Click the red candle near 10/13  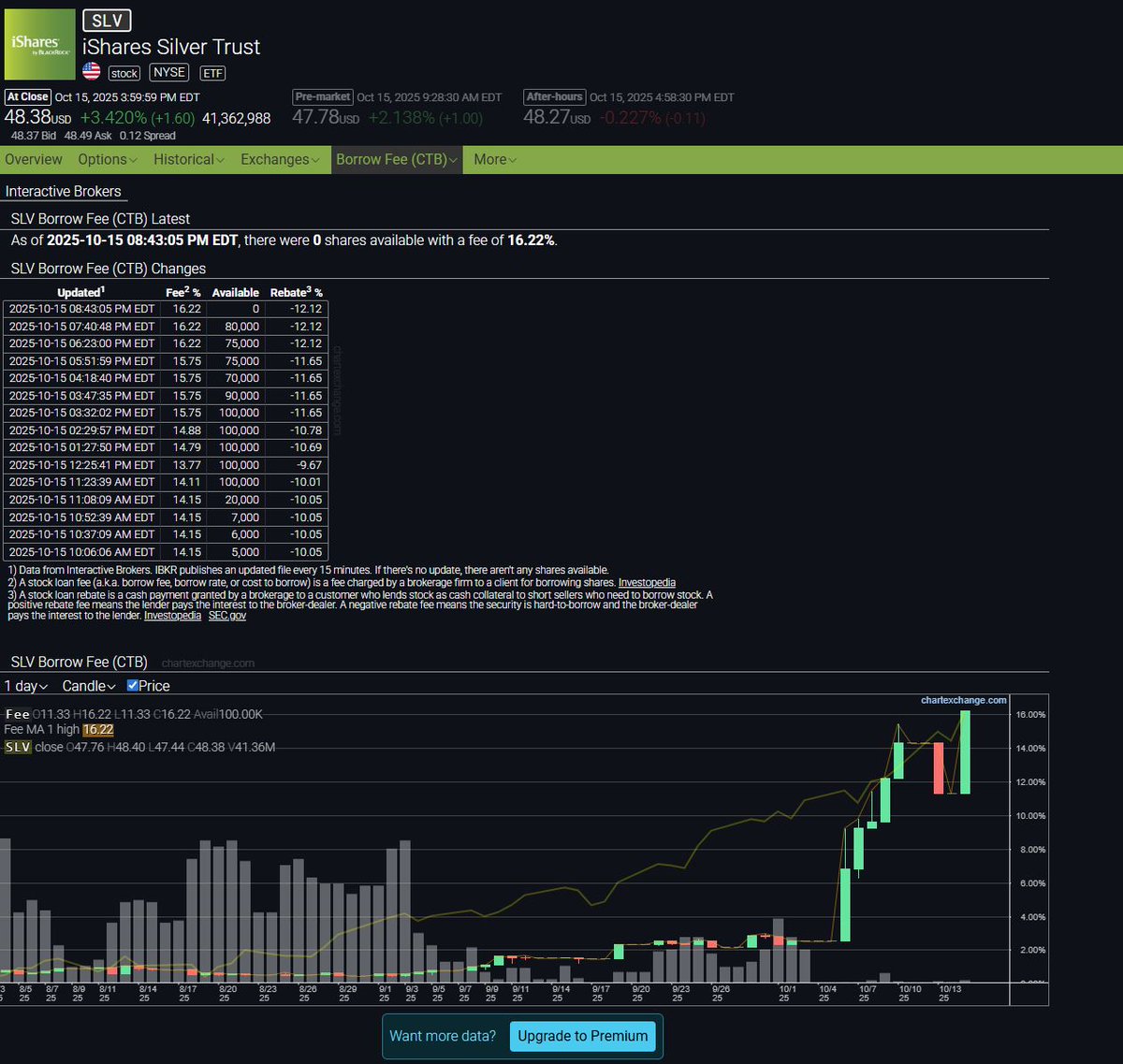point(938,768)
